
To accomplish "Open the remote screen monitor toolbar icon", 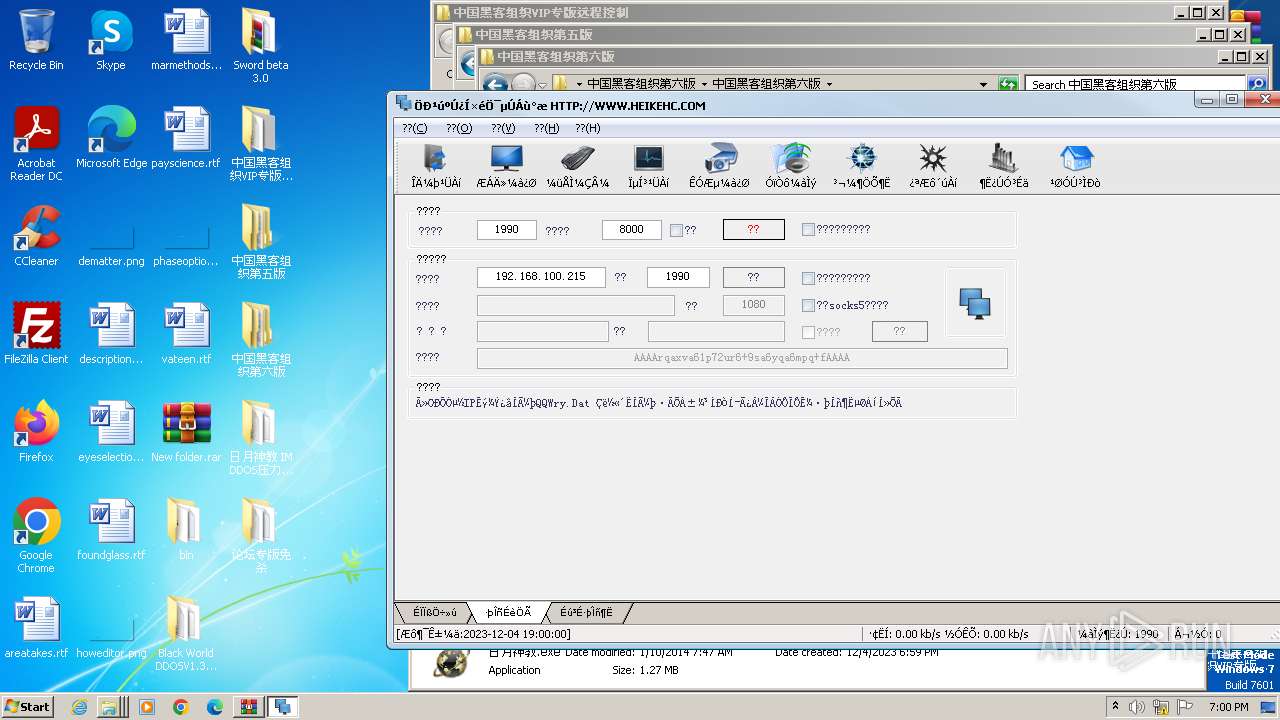I will (506, 165).
